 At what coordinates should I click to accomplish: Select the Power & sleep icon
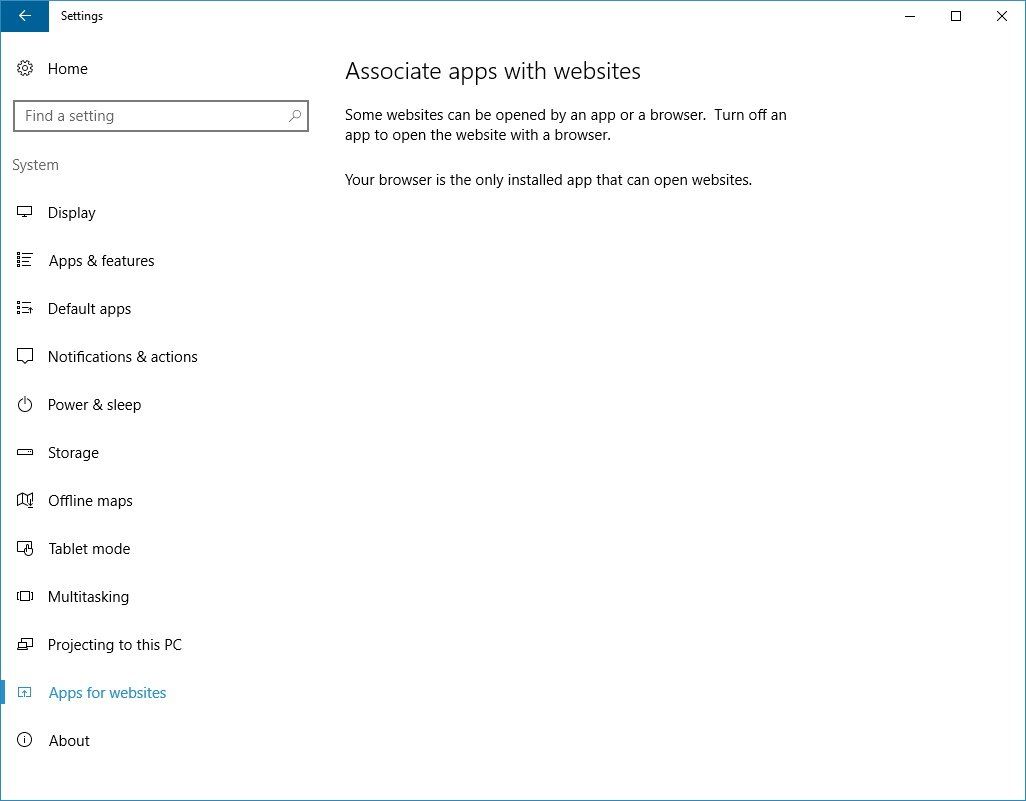[x=25, y=404]
